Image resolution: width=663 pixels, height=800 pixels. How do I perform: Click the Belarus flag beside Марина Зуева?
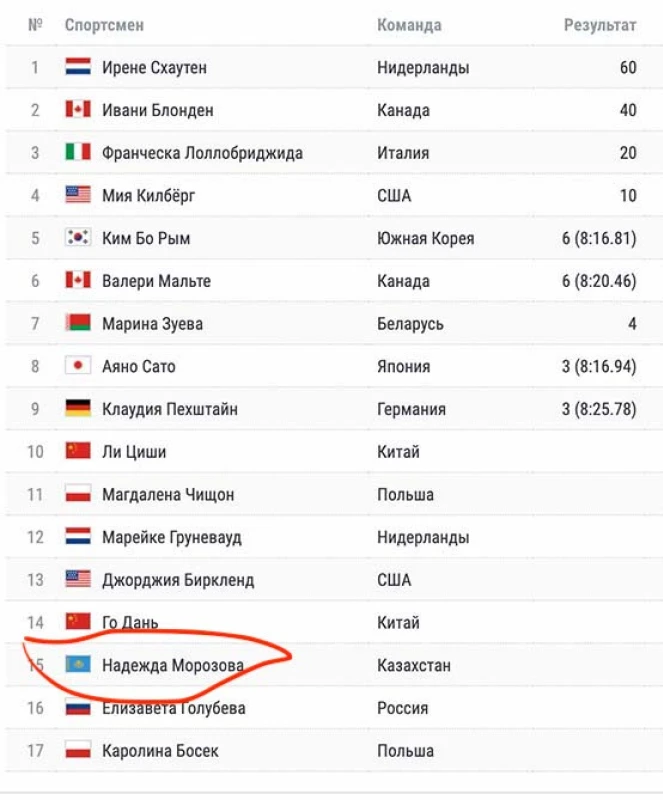point(78,324)
